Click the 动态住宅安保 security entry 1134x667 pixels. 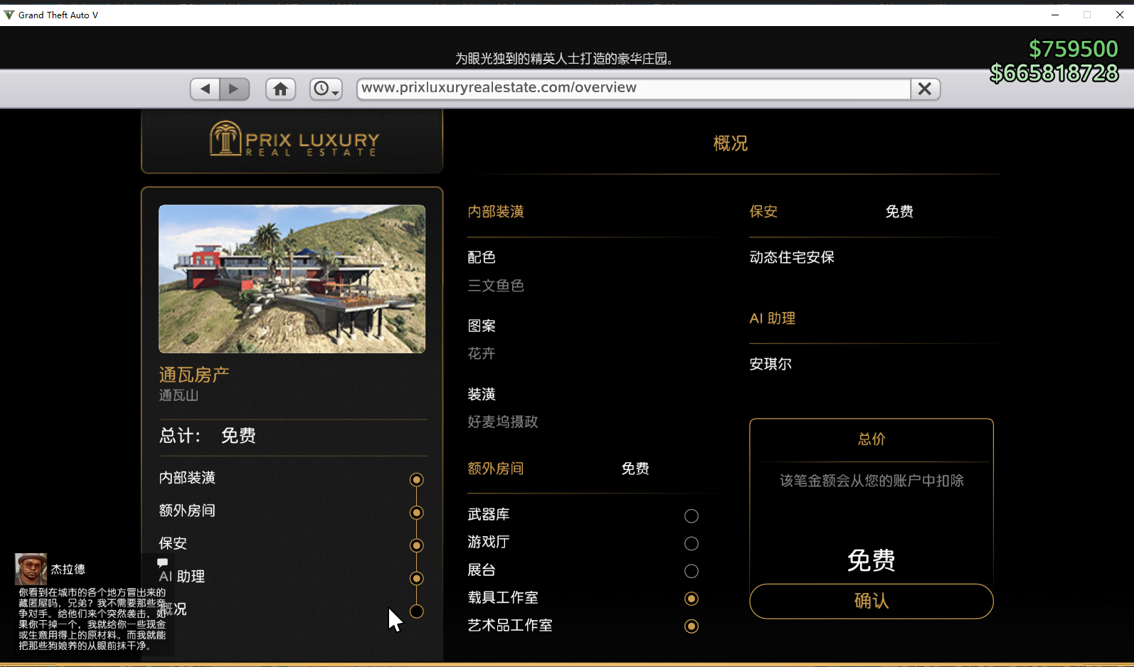tap(792, 257)
